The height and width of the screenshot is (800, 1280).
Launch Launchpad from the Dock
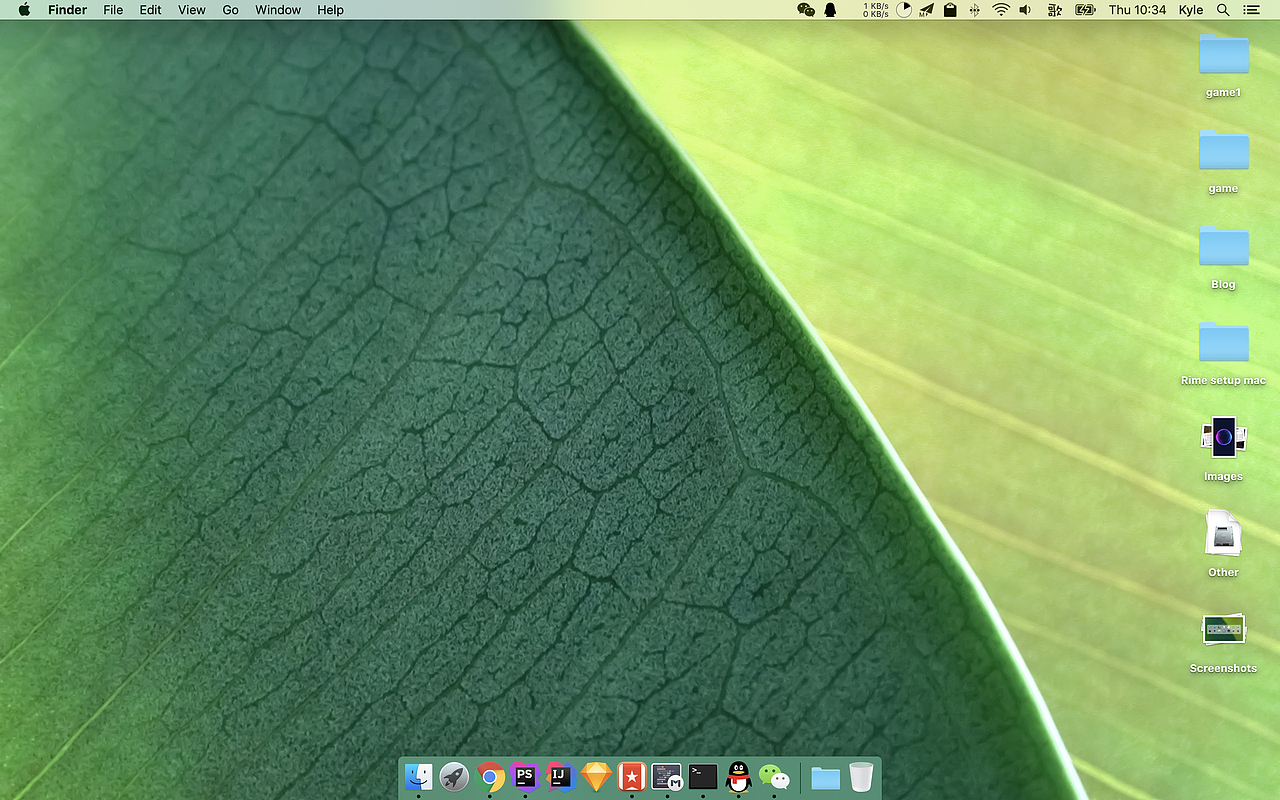(454, 776)
